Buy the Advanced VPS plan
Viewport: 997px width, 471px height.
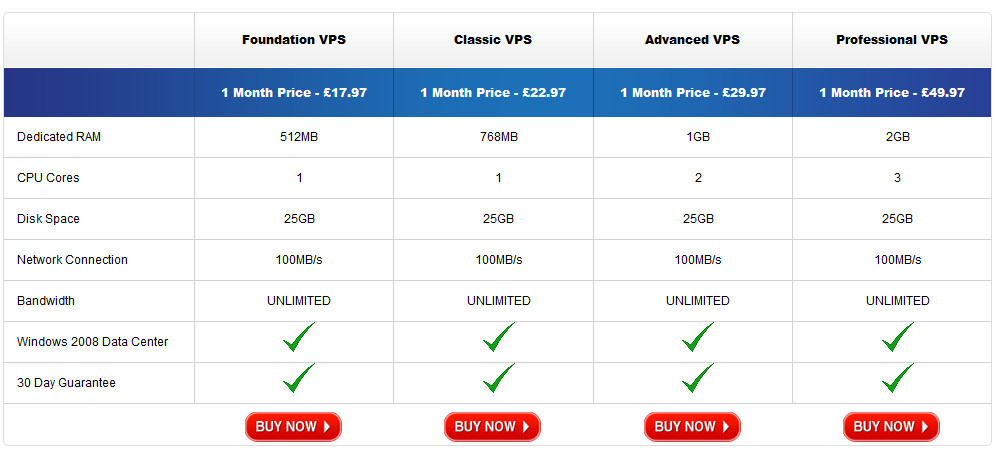[692, 427]
